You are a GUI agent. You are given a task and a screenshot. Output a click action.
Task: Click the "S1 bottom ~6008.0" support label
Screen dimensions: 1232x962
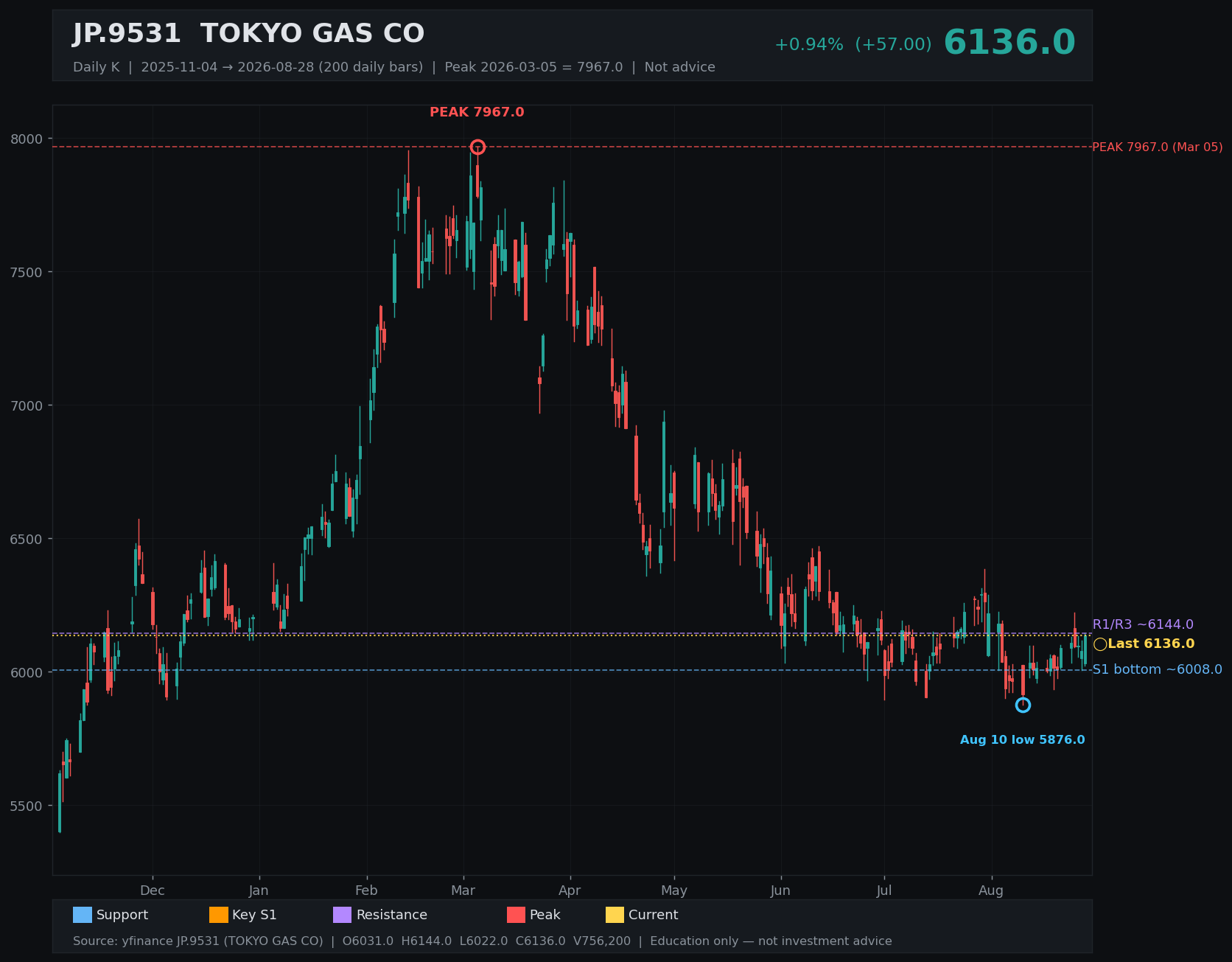(1157, 669)
